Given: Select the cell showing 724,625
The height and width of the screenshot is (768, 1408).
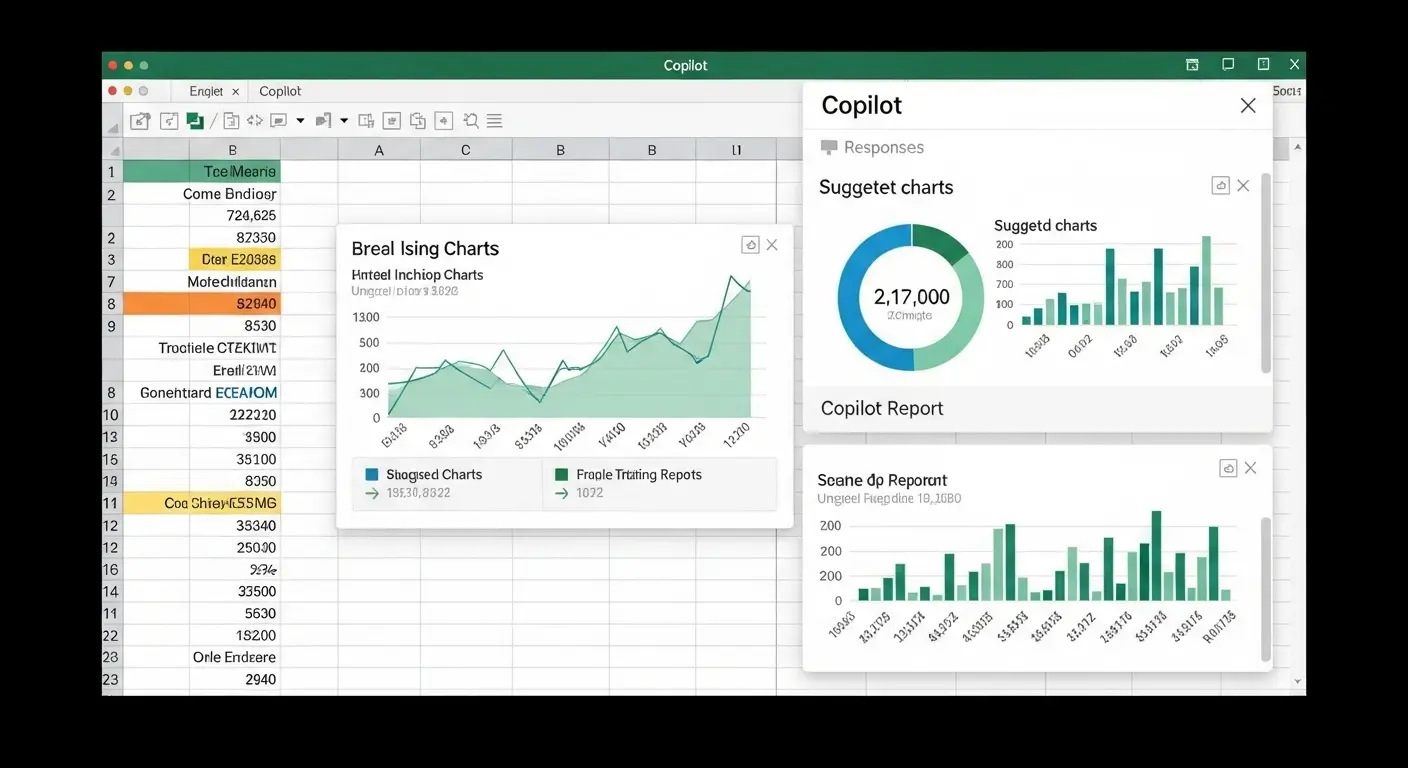Looking at the screenshot, I should point(201,215).
